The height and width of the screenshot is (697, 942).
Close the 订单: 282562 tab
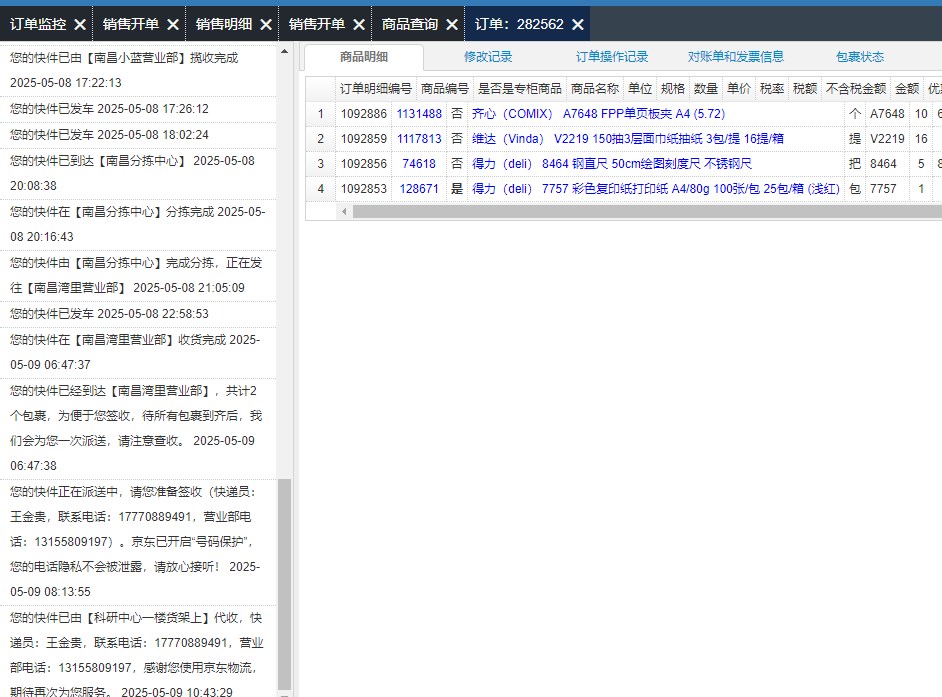coord(578,25)
